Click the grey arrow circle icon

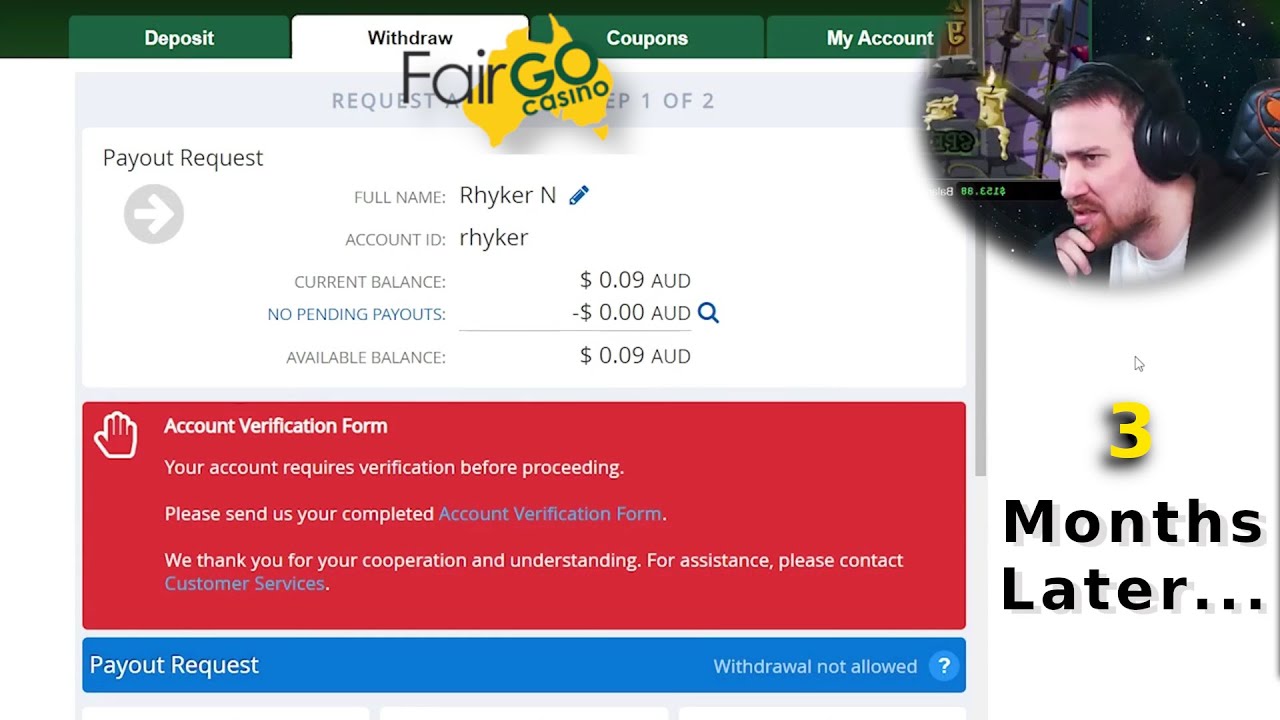point(154,213)
